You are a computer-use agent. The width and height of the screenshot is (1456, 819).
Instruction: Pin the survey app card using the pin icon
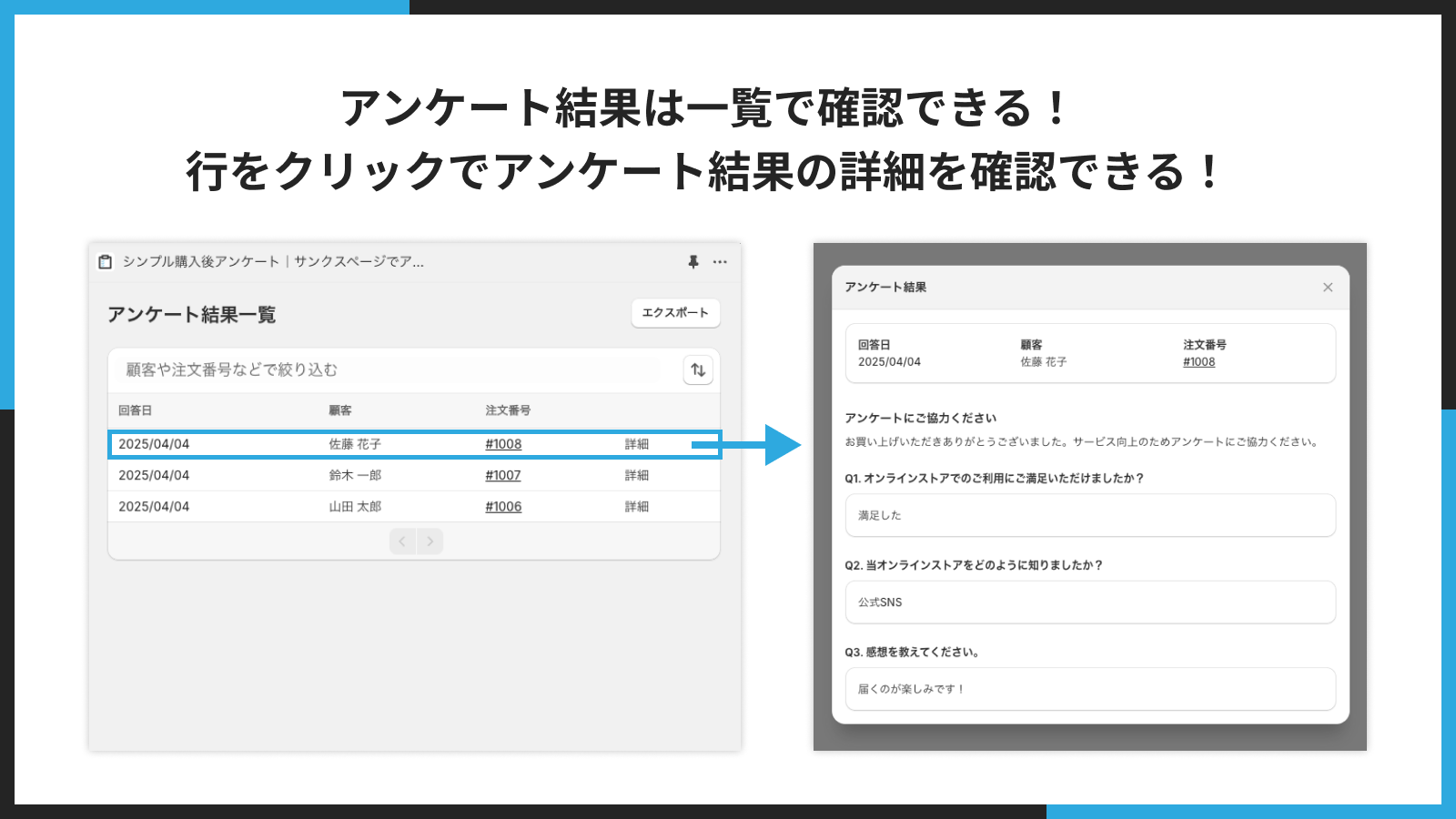pyautogui.click(x=693, y=262)
